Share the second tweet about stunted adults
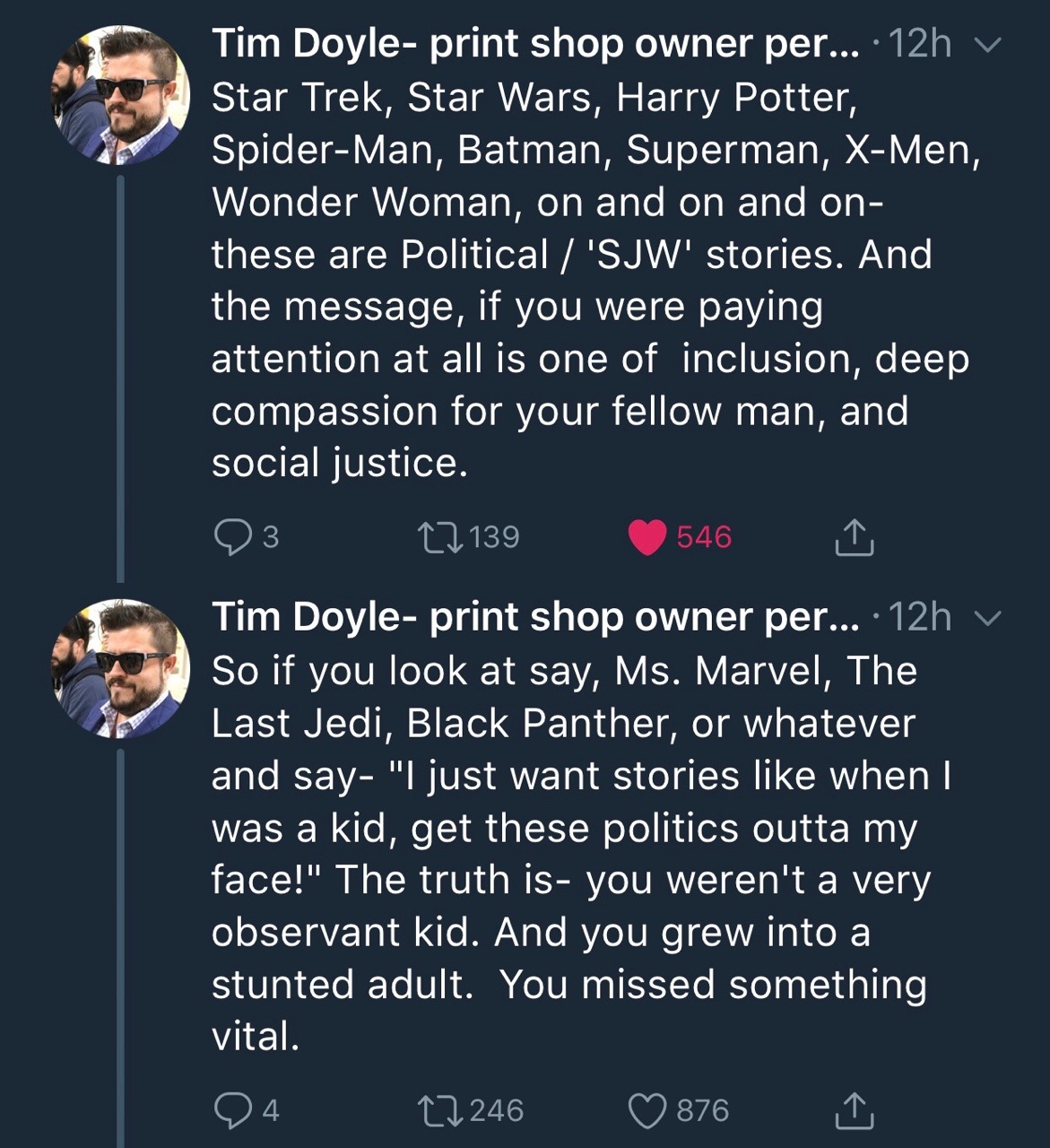This screenshot has width=1050, height=1148. click(853, 1110)
